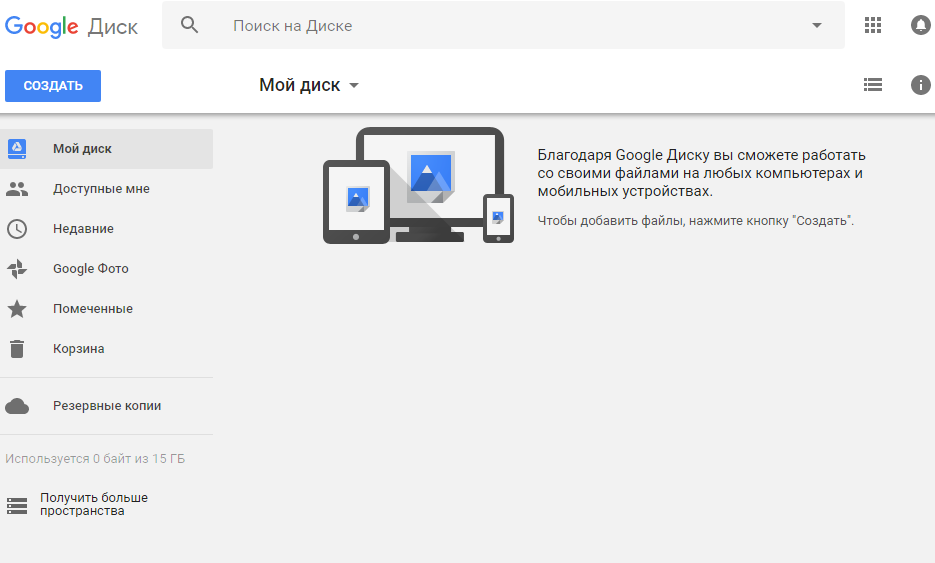Click the pinwheel Google Фото icon
935x563 pixels.
pos(17,269)
